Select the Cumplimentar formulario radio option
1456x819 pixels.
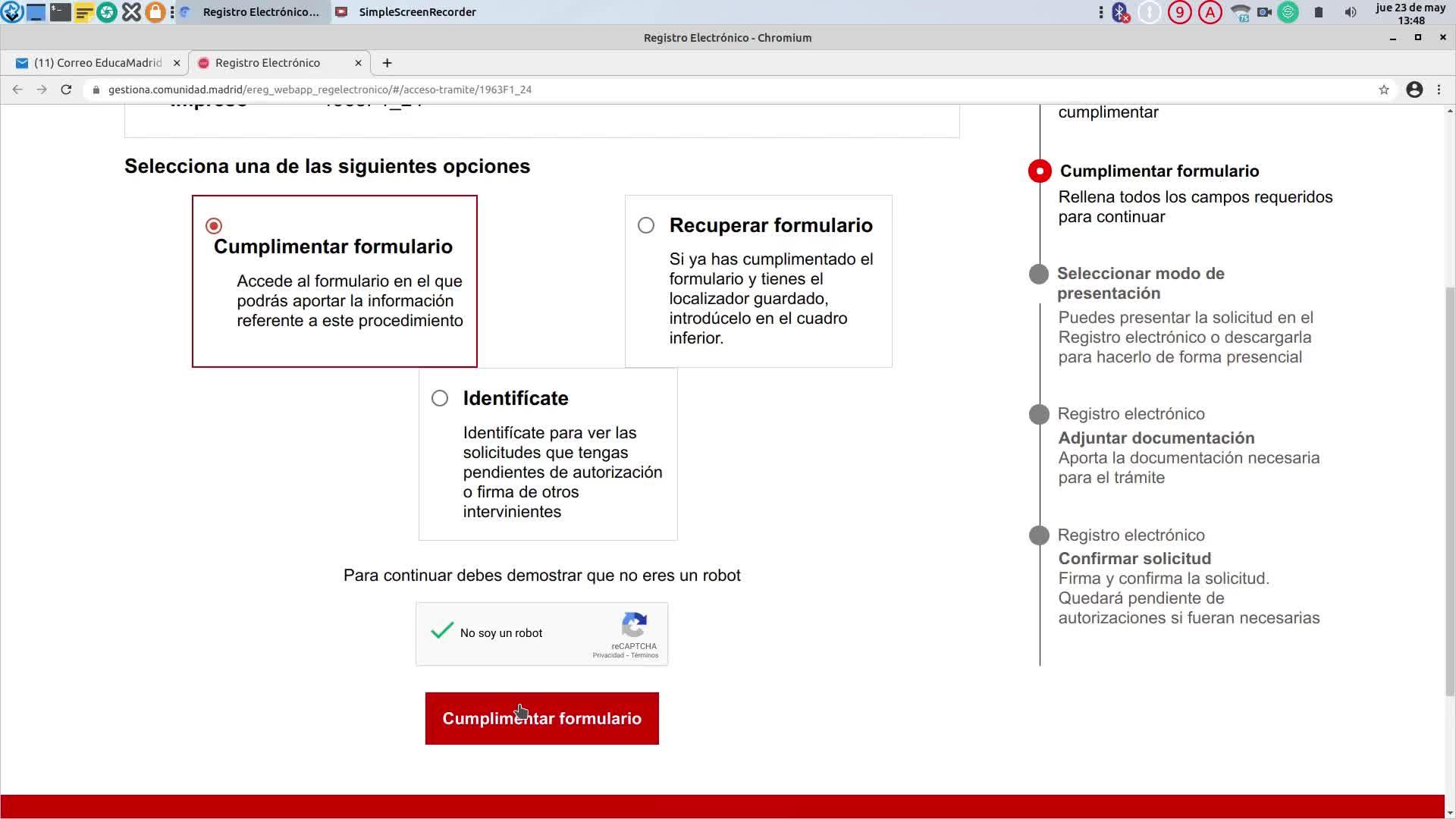click(x=214, y=226)
